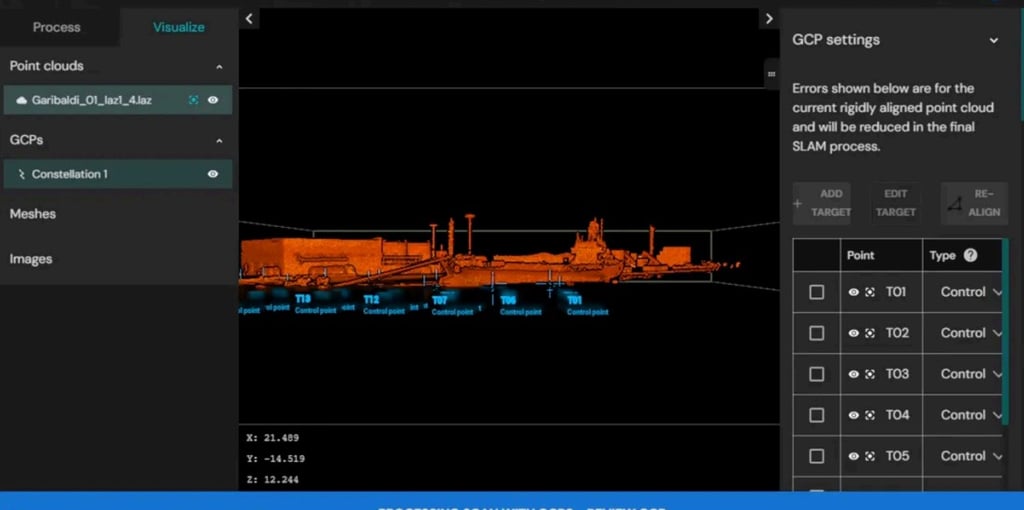Open the T03 Type dropdown
Screen dimensions: 1024x510
tap(970, 374)
